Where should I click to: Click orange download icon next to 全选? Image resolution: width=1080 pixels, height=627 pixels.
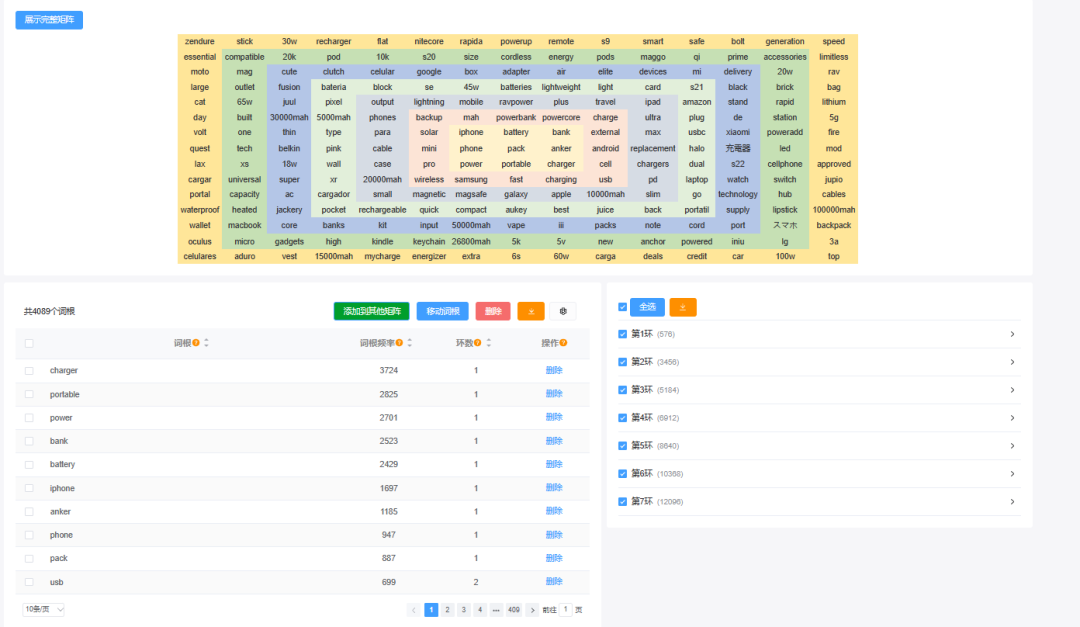[x=683, y=307]
